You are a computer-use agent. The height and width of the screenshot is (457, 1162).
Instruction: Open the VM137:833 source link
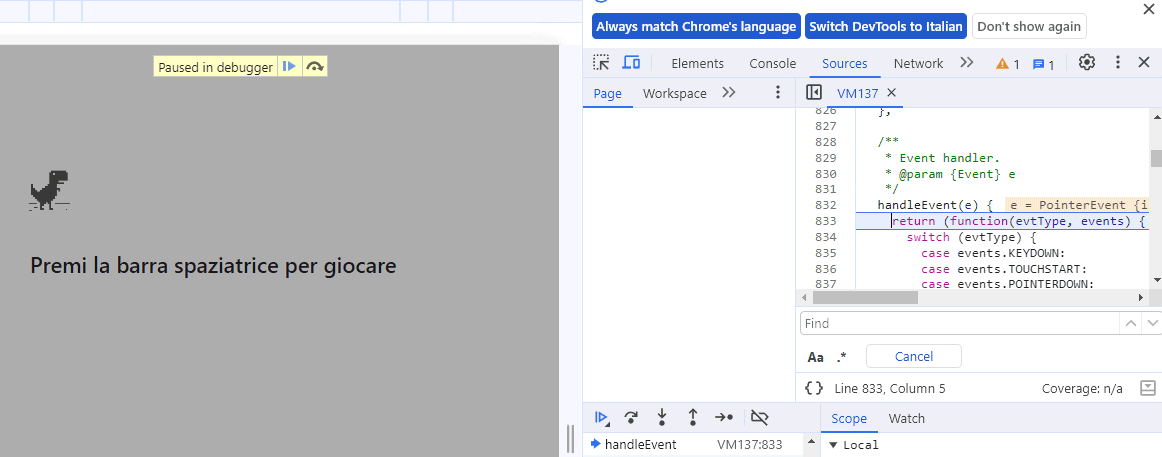(x=749, y=444)
